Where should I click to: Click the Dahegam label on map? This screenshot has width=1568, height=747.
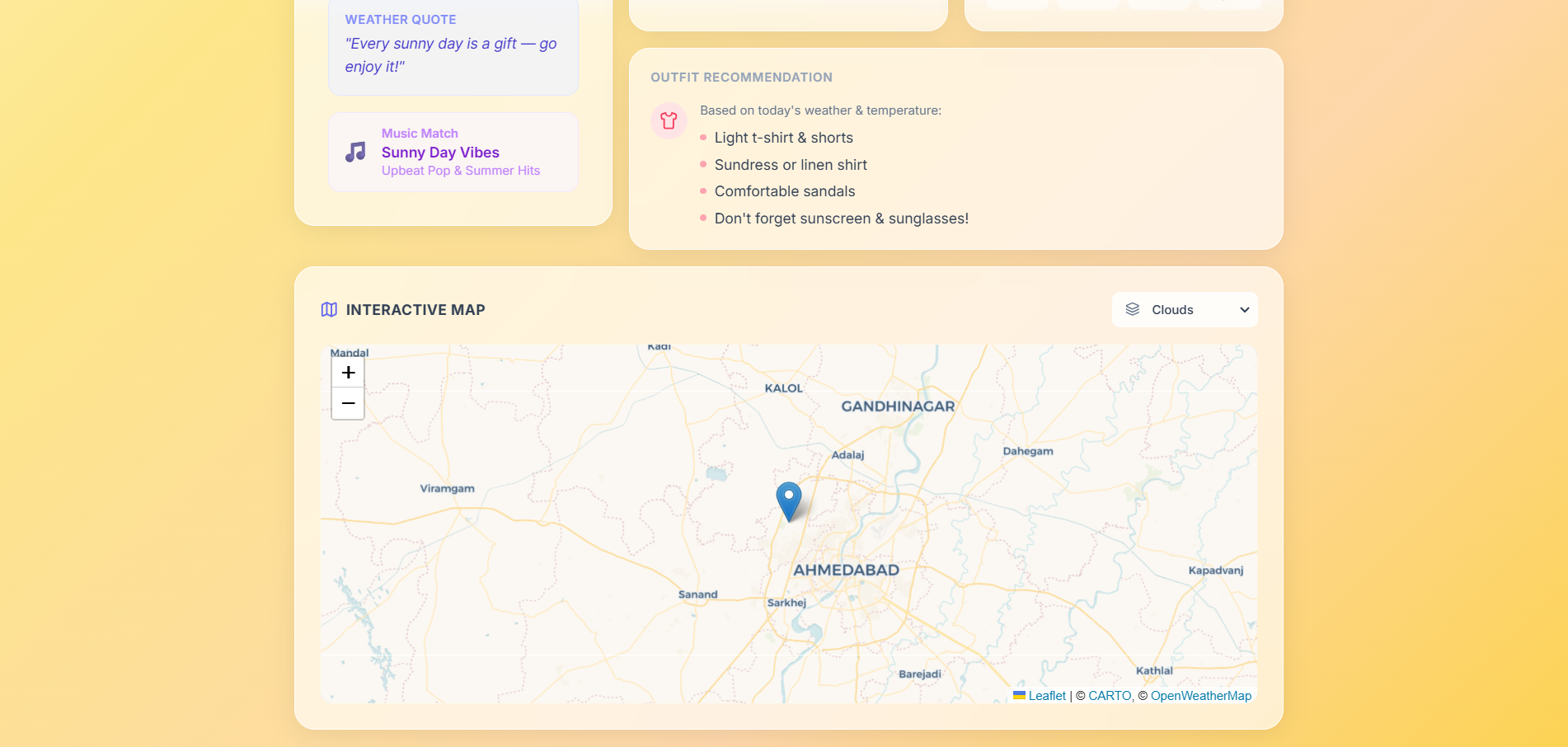1028,451
